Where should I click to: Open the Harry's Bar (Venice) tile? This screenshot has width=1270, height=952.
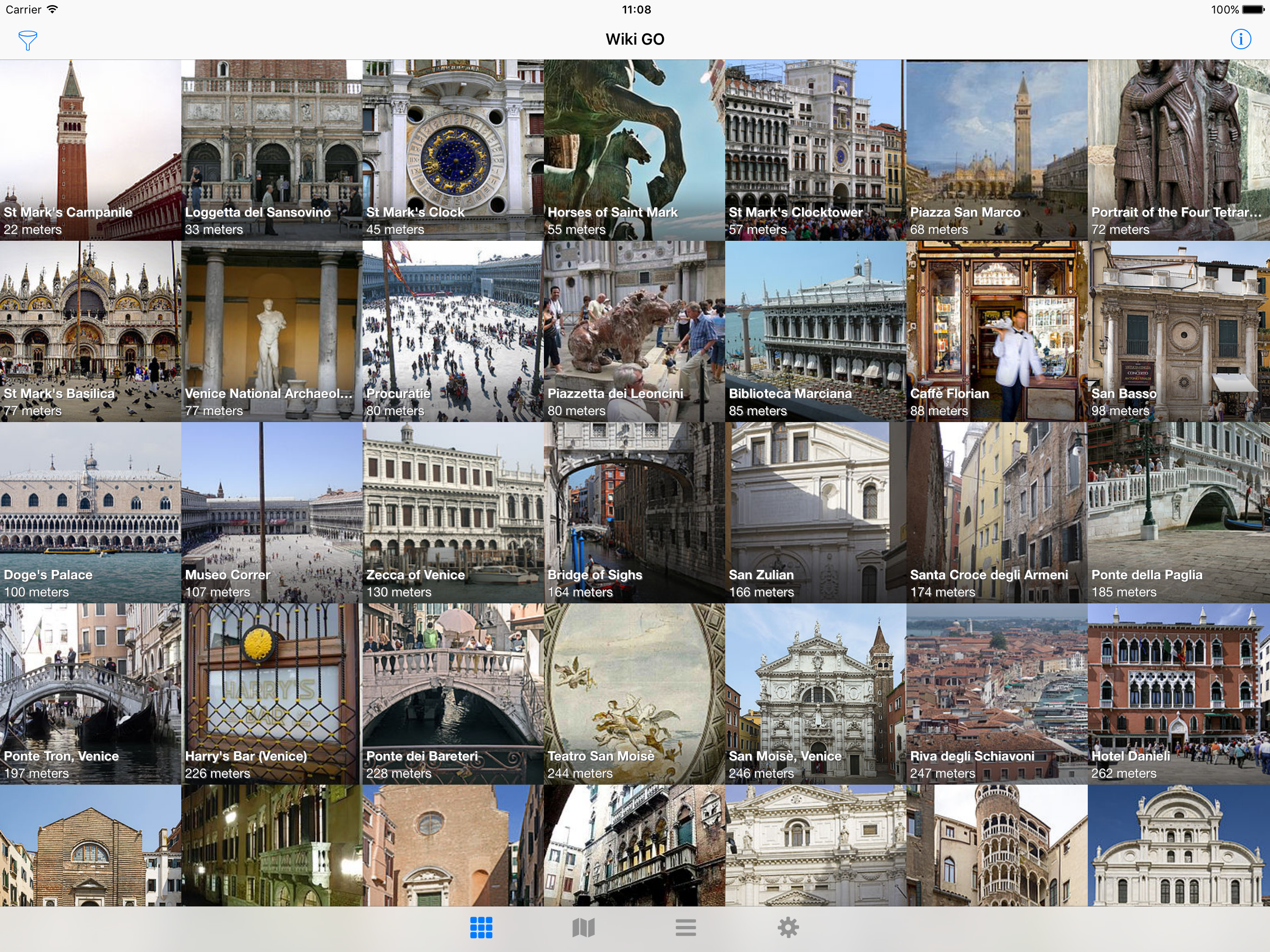271,694
